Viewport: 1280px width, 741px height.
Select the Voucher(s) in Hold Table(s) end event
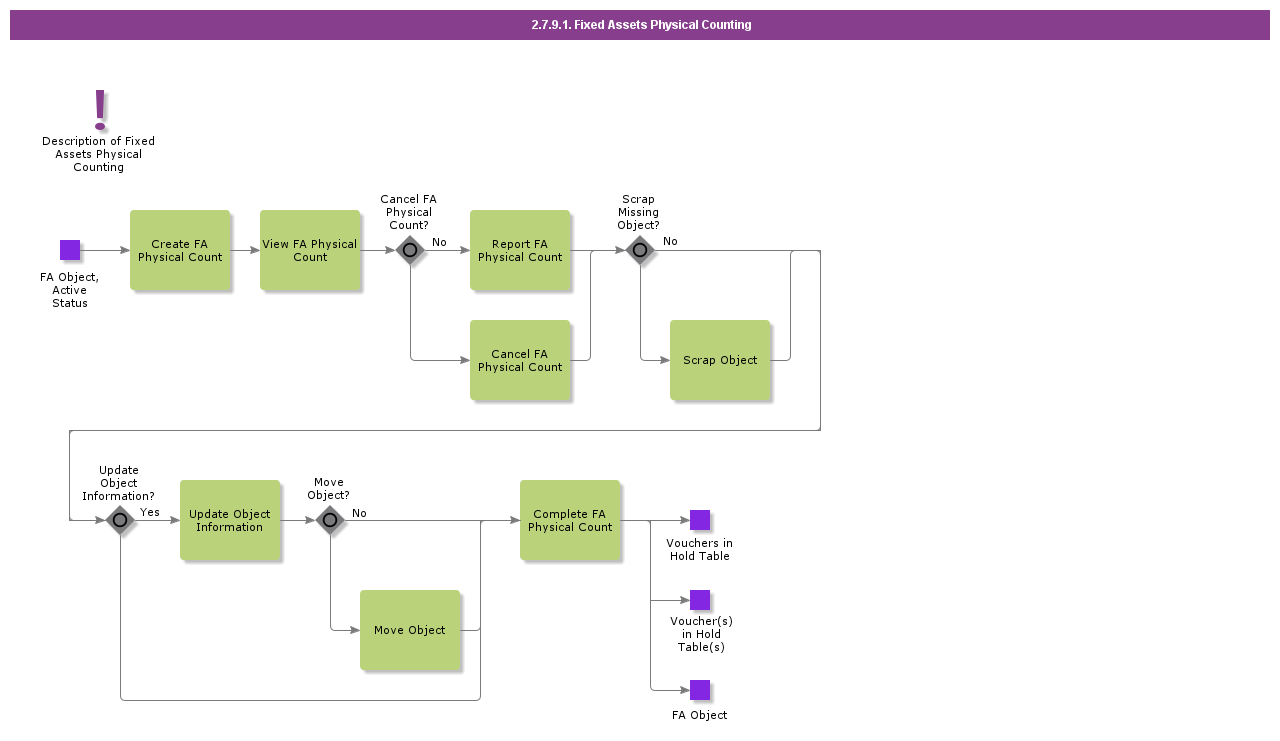click(700, 600)
